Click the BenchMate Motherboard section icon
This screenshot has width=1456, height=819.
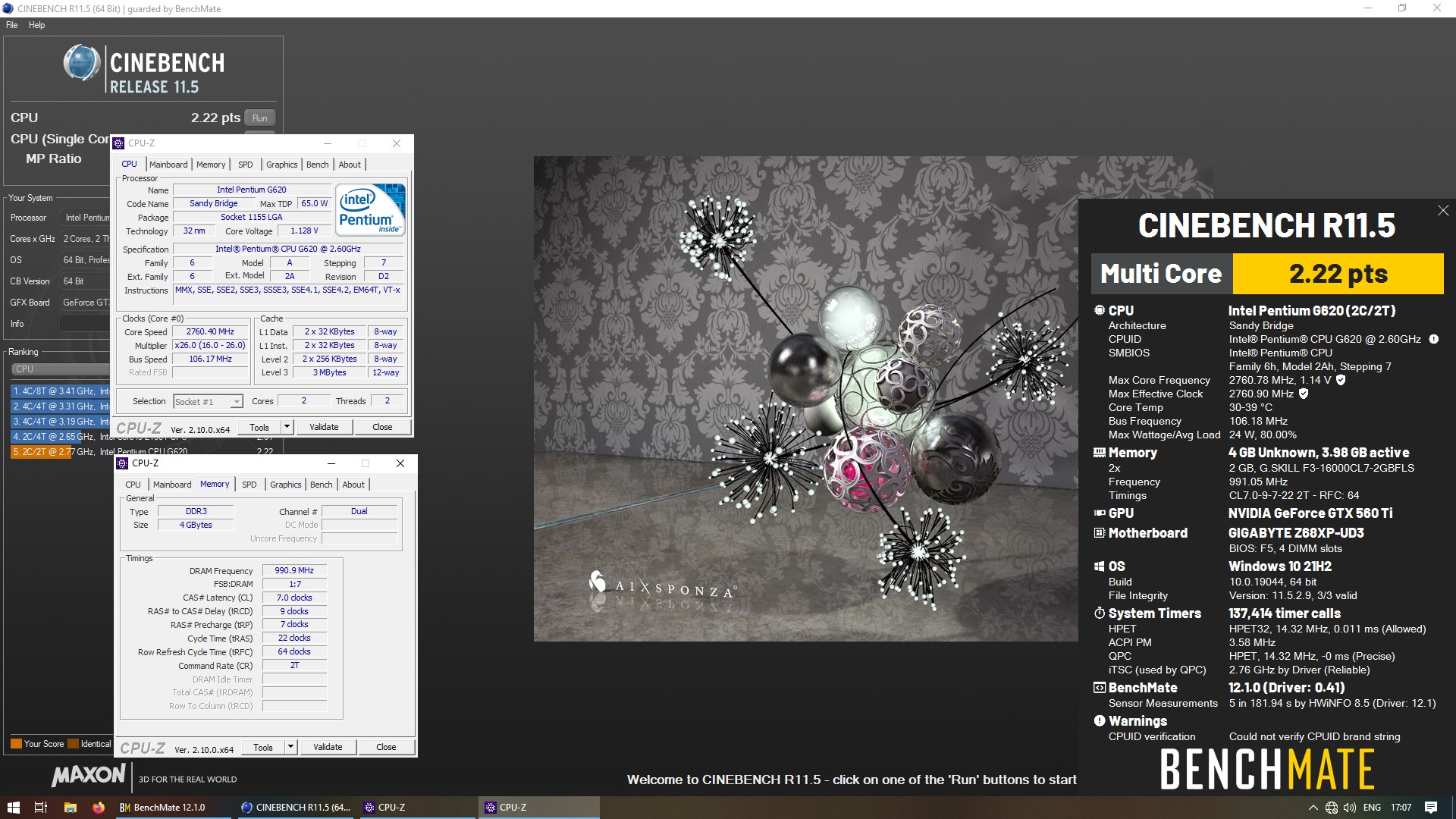1100,533
